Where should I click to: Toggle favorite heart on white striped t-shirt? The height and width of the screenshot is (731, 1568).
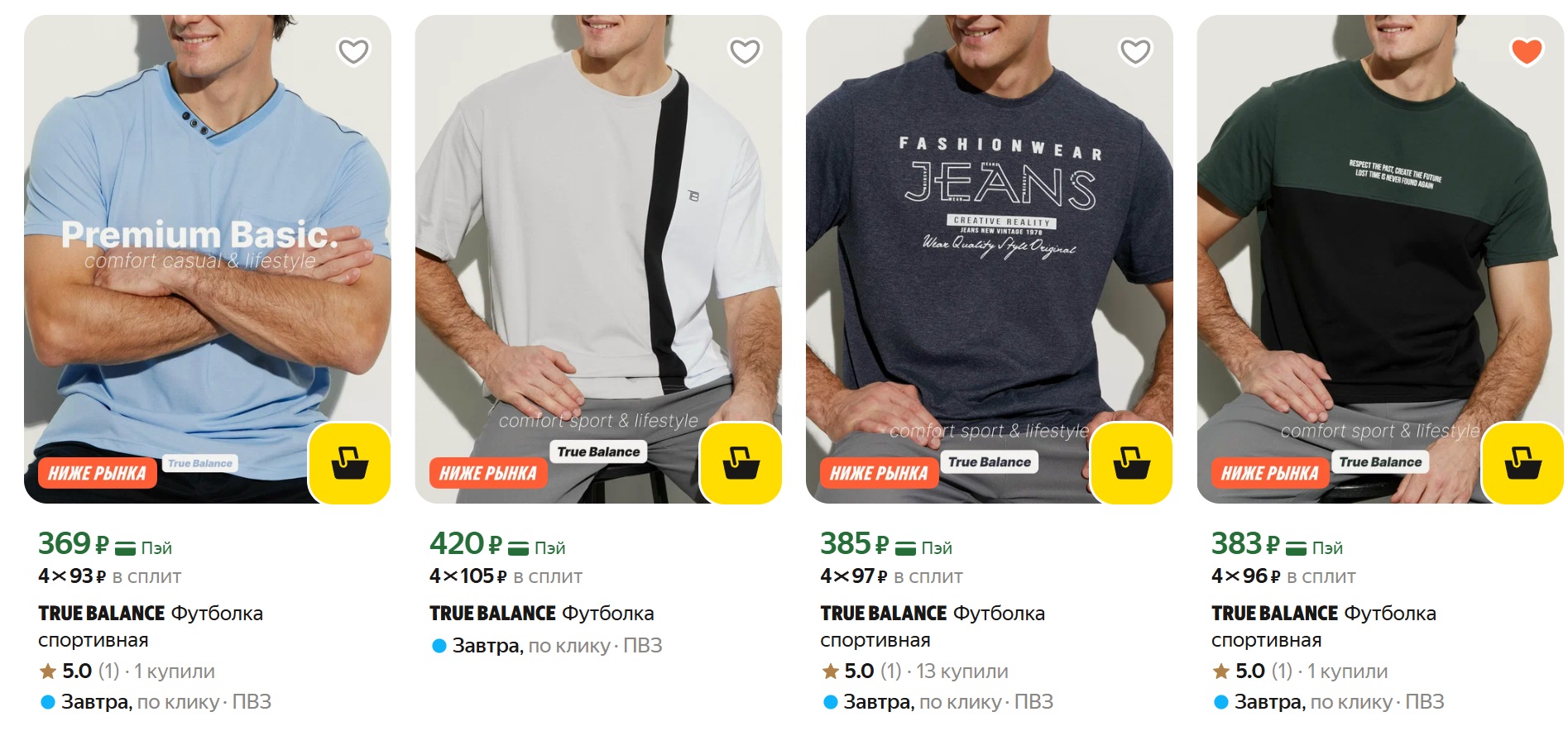pos(745,52)
